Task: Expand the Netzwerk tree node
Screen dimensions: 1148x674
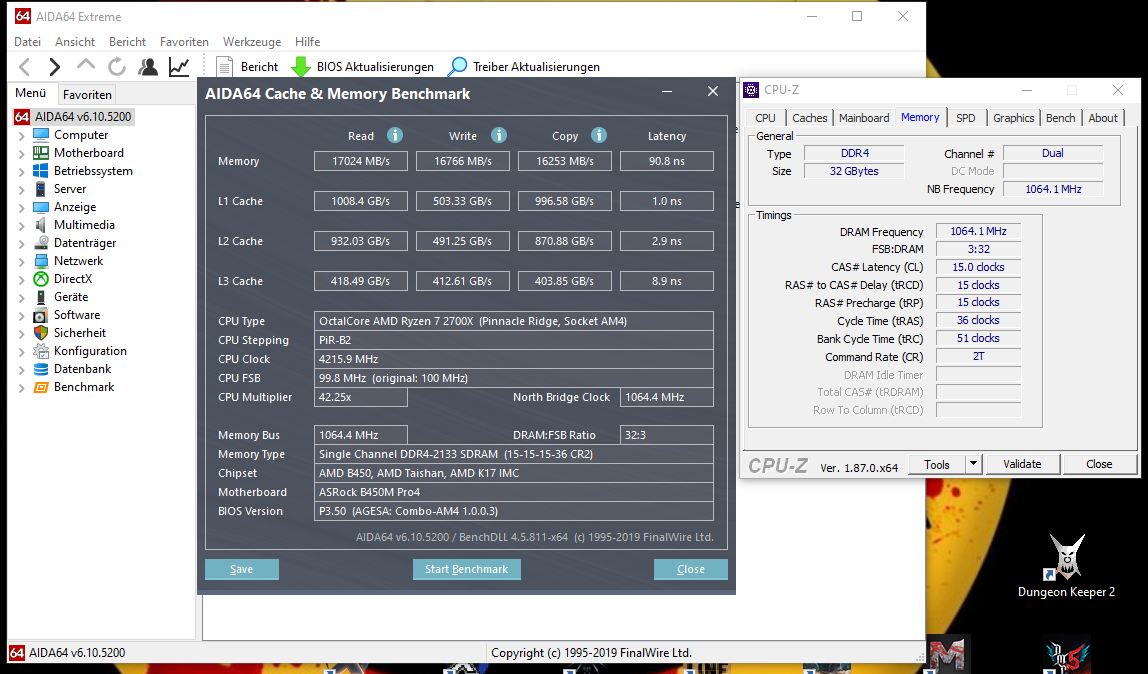Action: click(x=21, y=261)
